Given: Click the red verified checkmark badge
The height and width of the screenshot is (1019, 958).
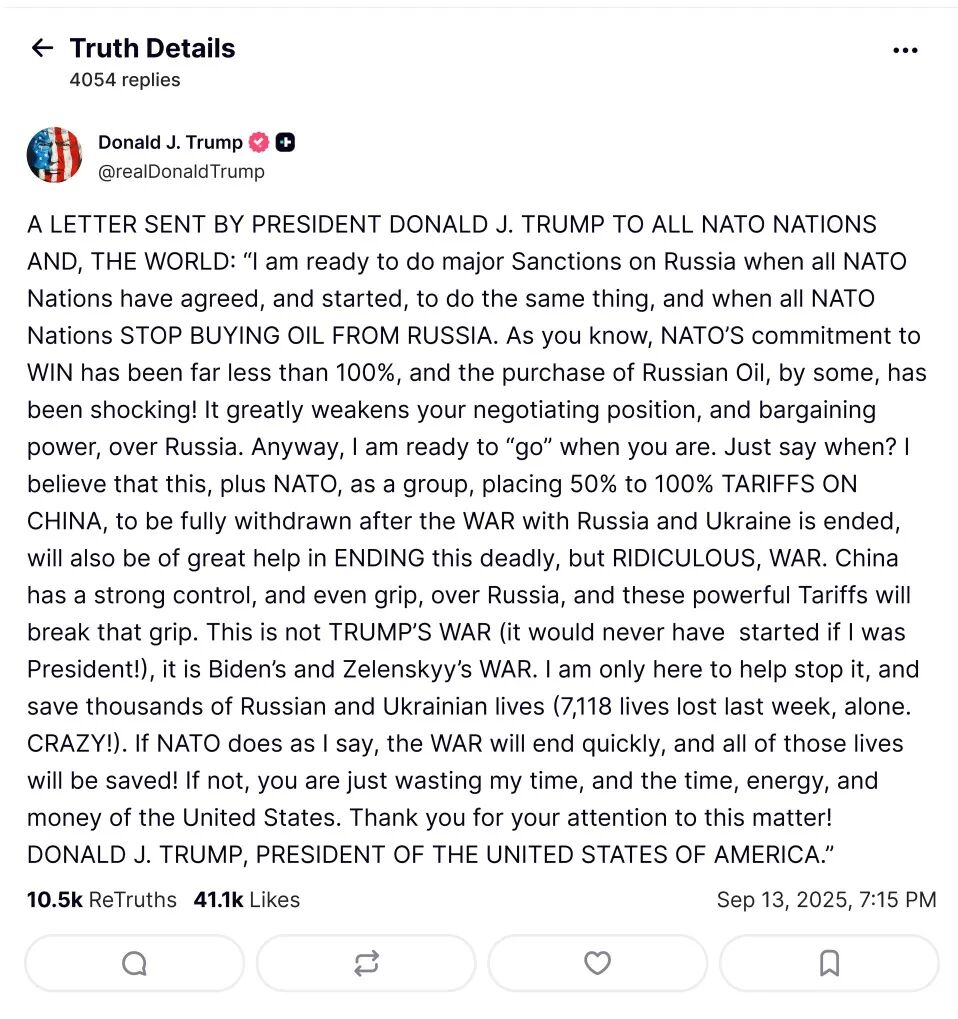Looking at the screenshot, I should click(259, 142).
